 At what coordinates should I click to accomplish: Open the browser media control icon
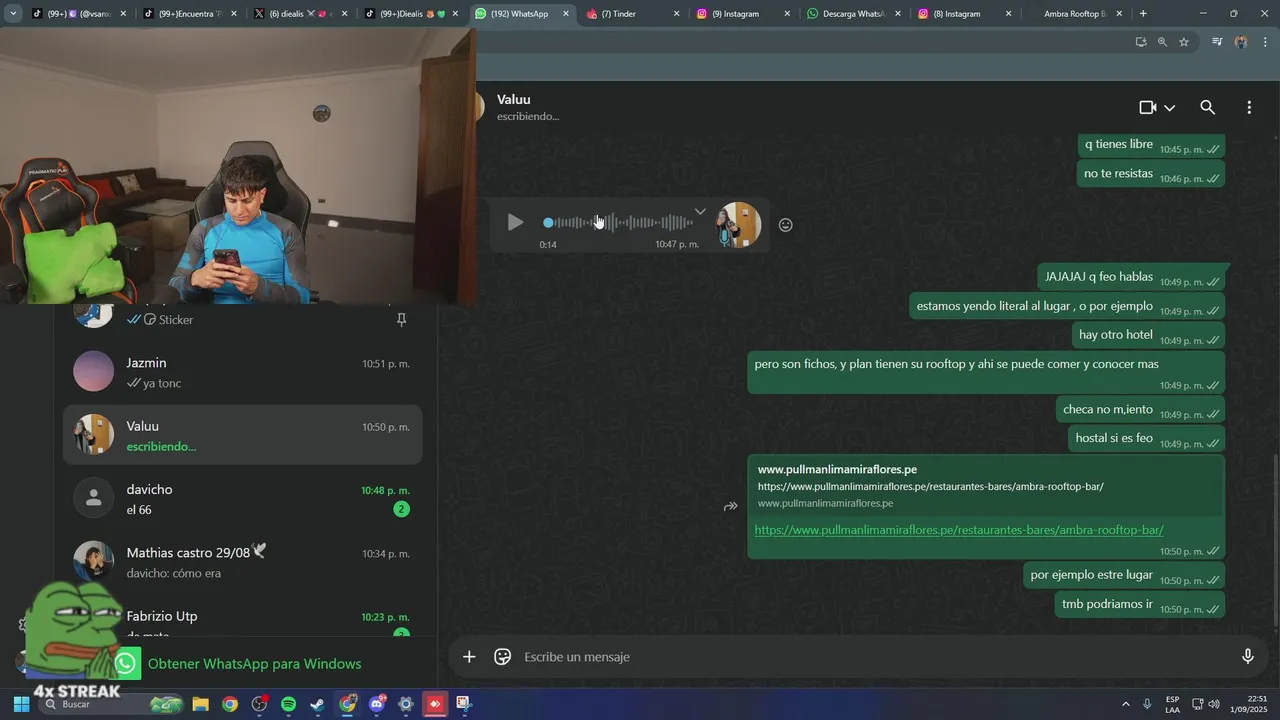(x=1217, y=42)
